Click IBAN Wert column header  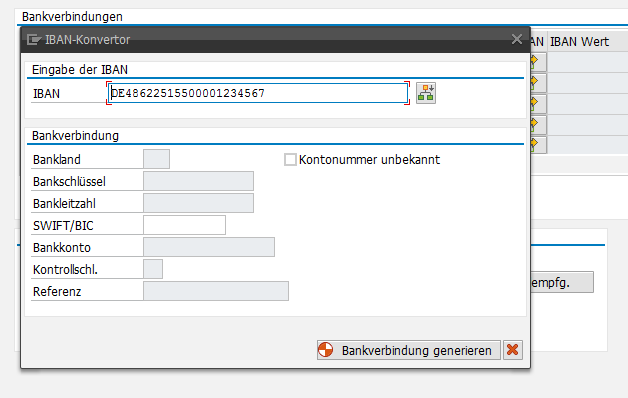click(x=579, y=42)
